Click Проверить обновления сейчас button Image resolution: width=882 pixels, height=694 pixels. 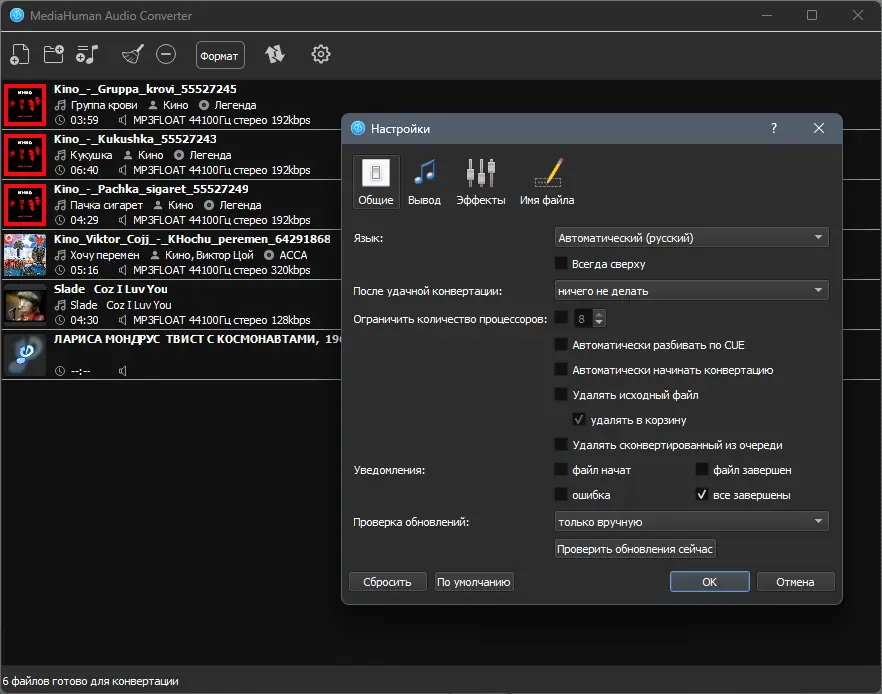pyautogui.click(x=634, y=549)
